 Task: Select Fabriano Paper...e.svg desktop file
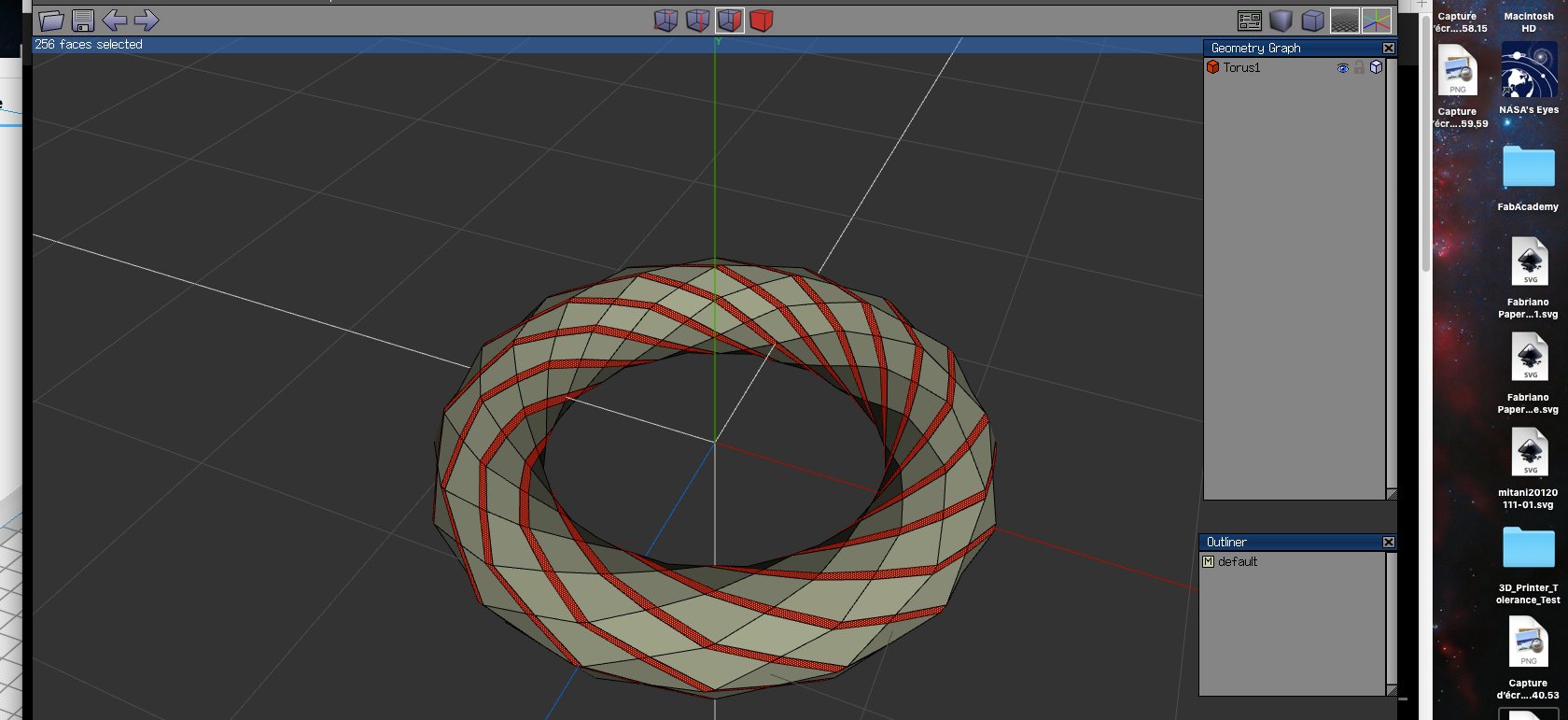click(x=1529, y=374)
